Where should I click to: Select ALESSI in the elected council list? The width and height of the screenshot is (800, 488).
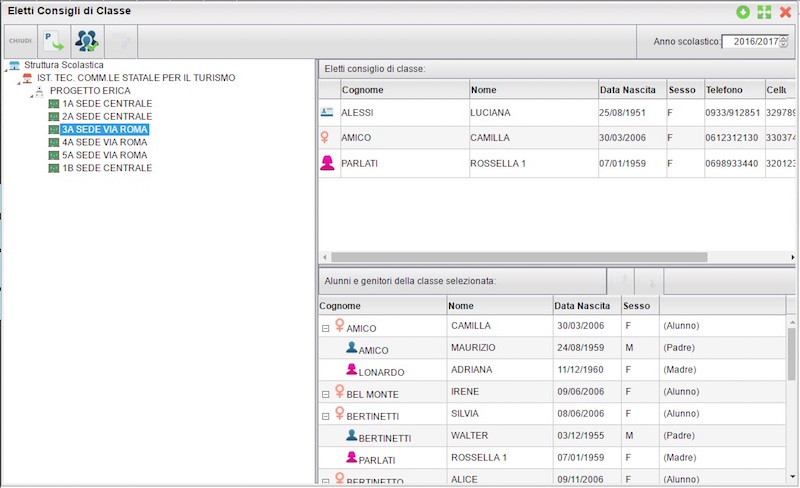click(357, 112)
